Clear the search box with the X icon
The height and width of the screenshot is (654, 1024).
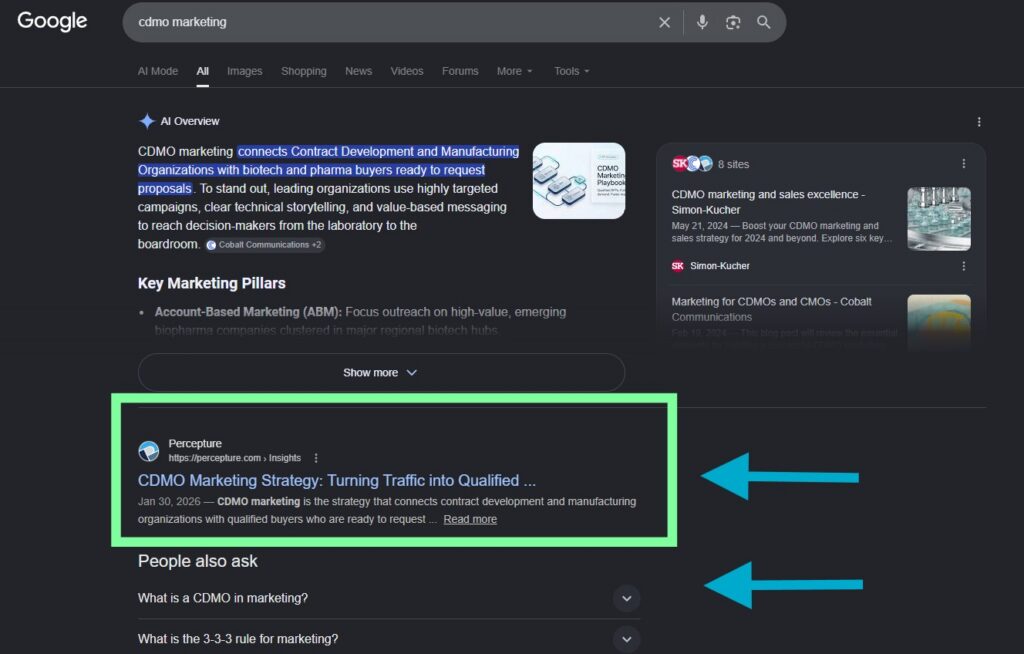[664, 22]
